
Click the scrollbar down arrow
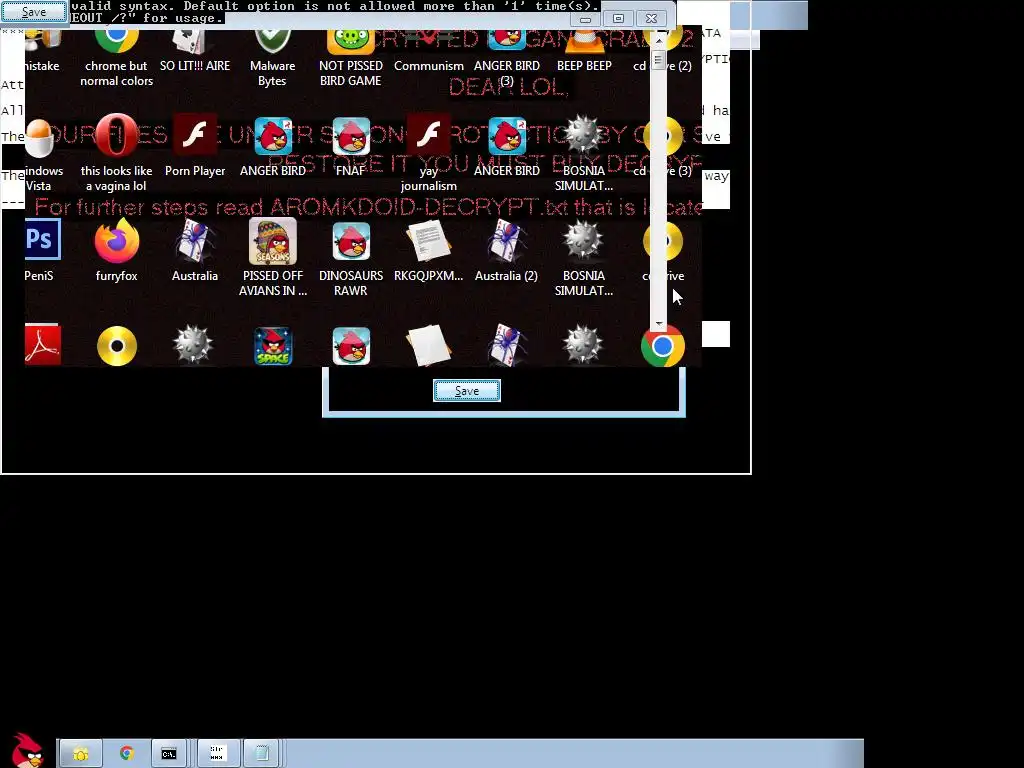(x=658, y=323)
